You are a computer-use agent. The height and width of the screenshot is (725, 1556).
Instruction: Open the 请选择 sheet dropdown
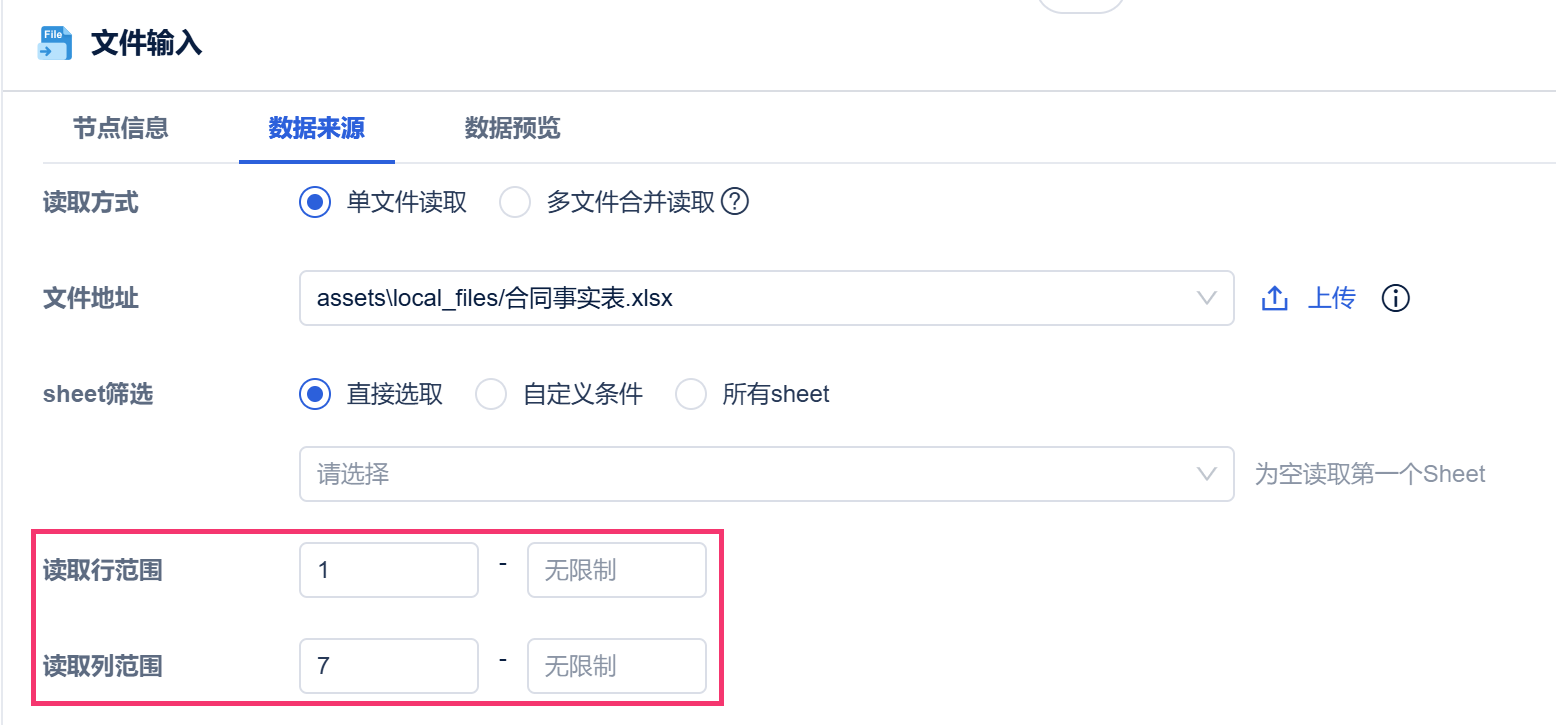coord(766,474)
